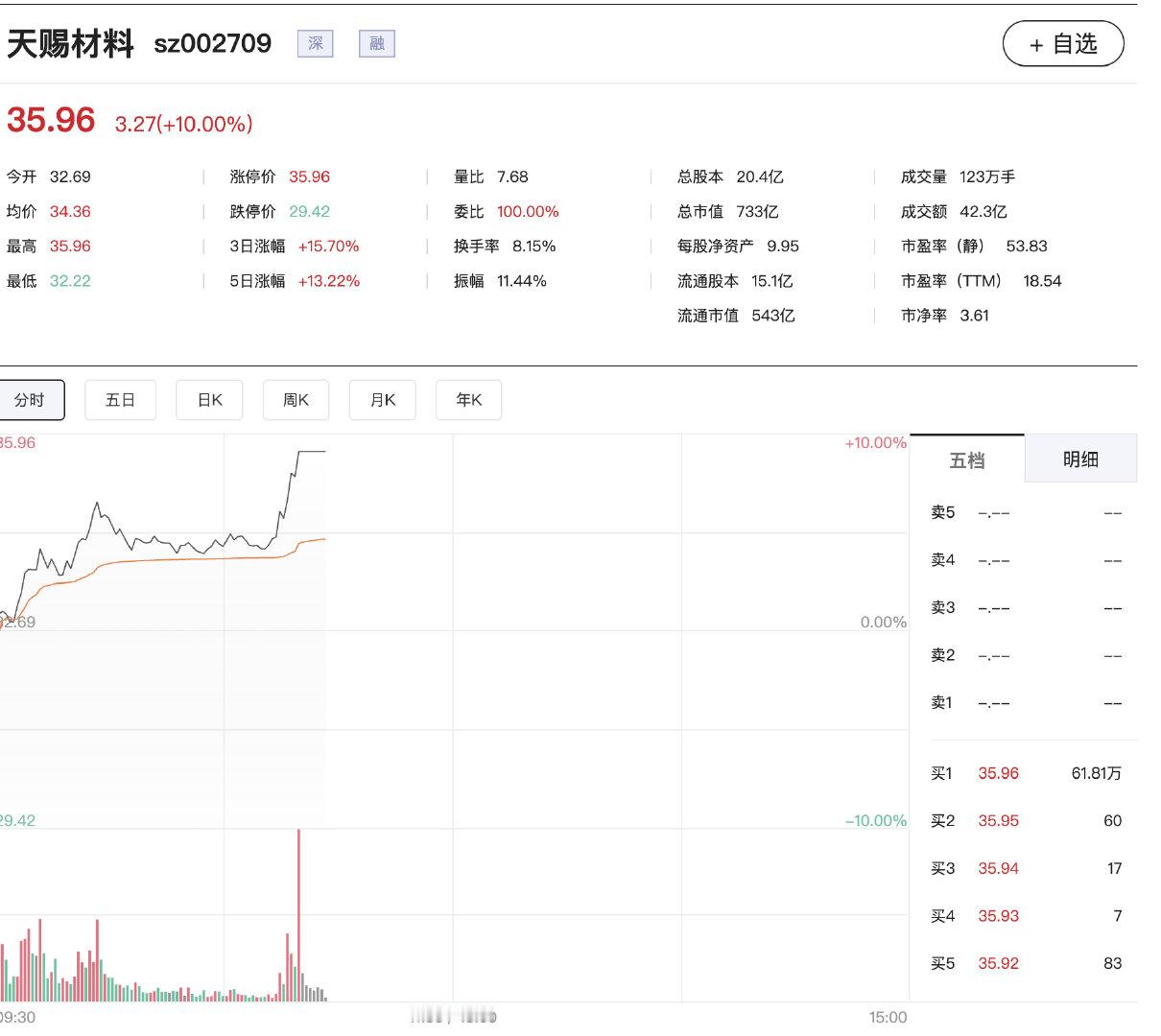Viewport: 1161px width, 1036px height.
Task: Click the 买2 bid price 35.95
Action: coord(998,821)
